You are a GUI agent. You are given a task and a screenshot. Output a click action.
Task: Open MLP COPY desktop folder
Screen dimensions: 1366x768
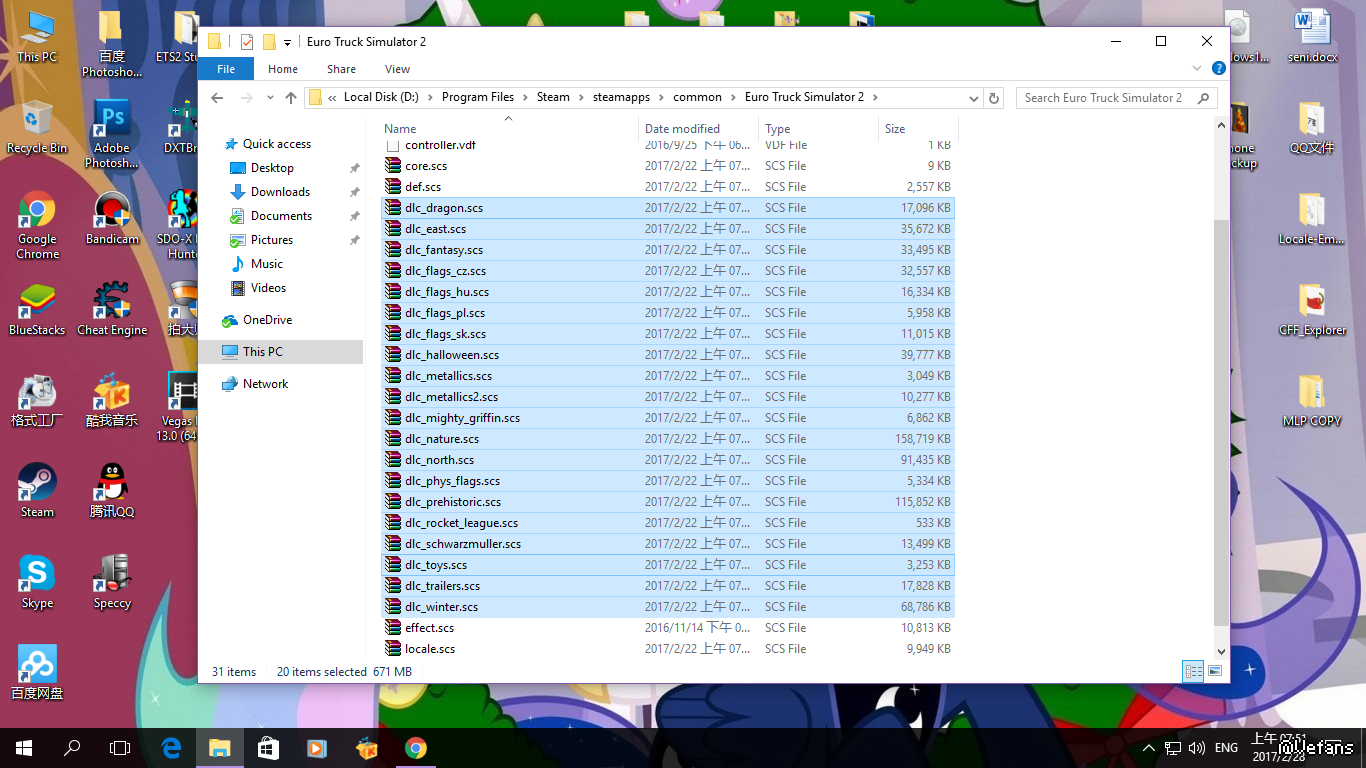(1312, 400)
